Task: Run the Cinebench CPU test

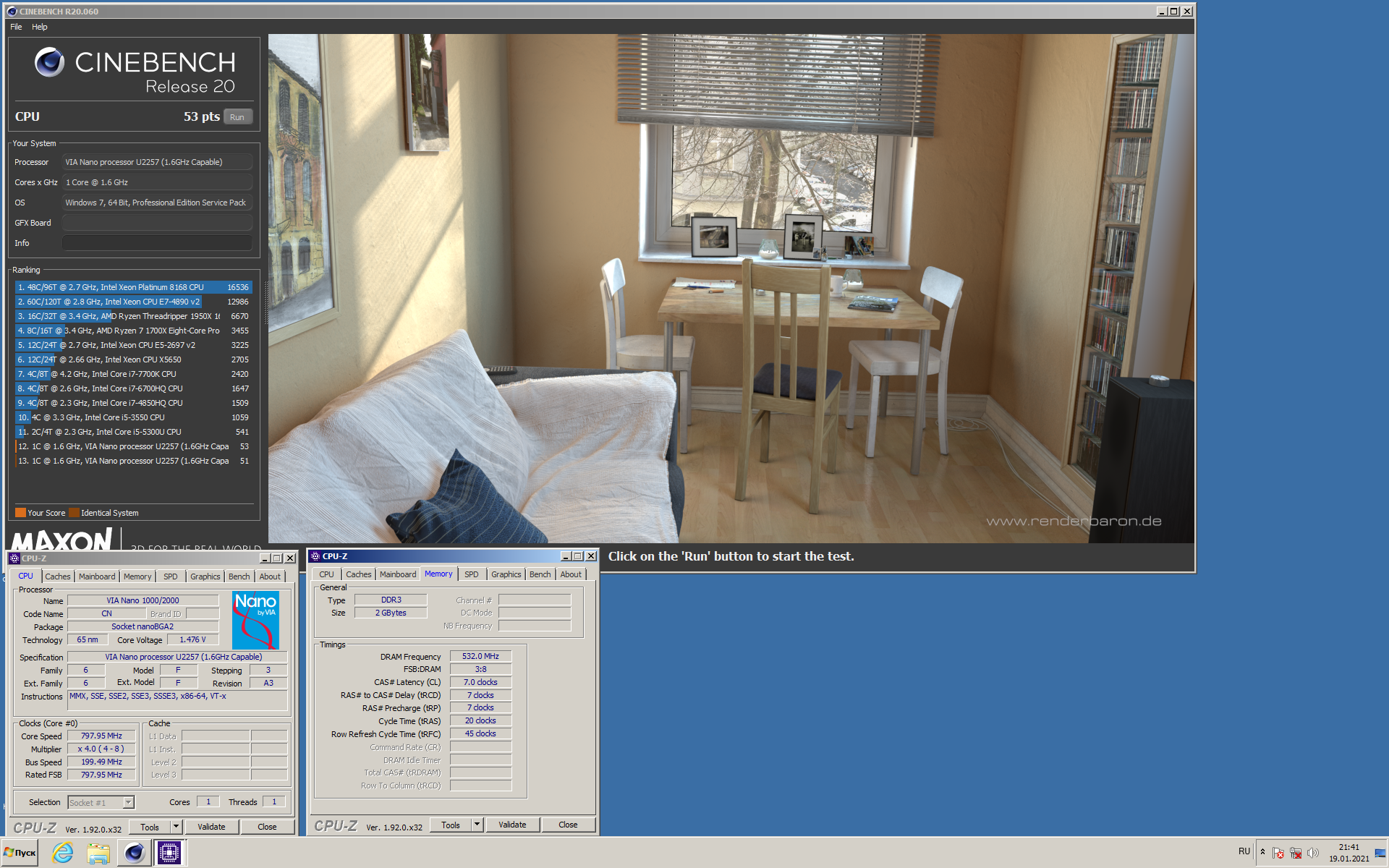Action: coord(237,117)
